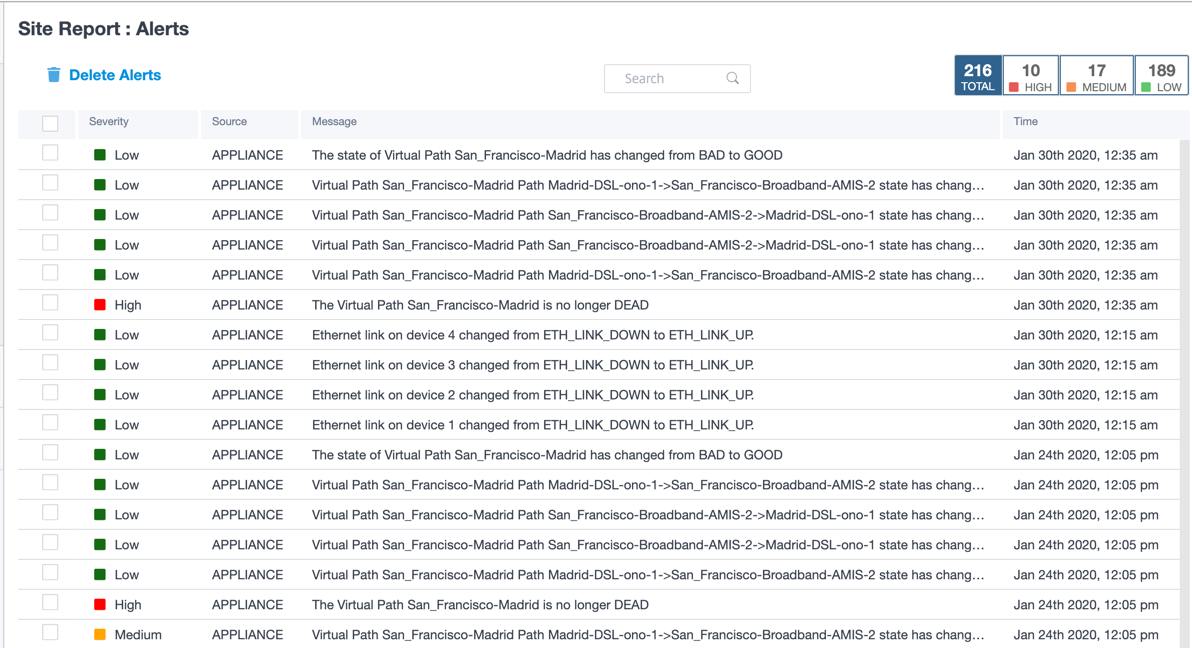
Task: Sort by the Severity column header
Action: tap(109, 122)
